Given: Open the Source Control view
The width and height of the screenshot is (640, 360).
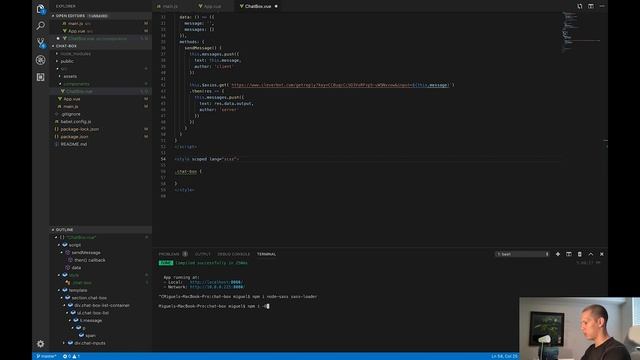Looking at the screenshot, I should 40,43.
